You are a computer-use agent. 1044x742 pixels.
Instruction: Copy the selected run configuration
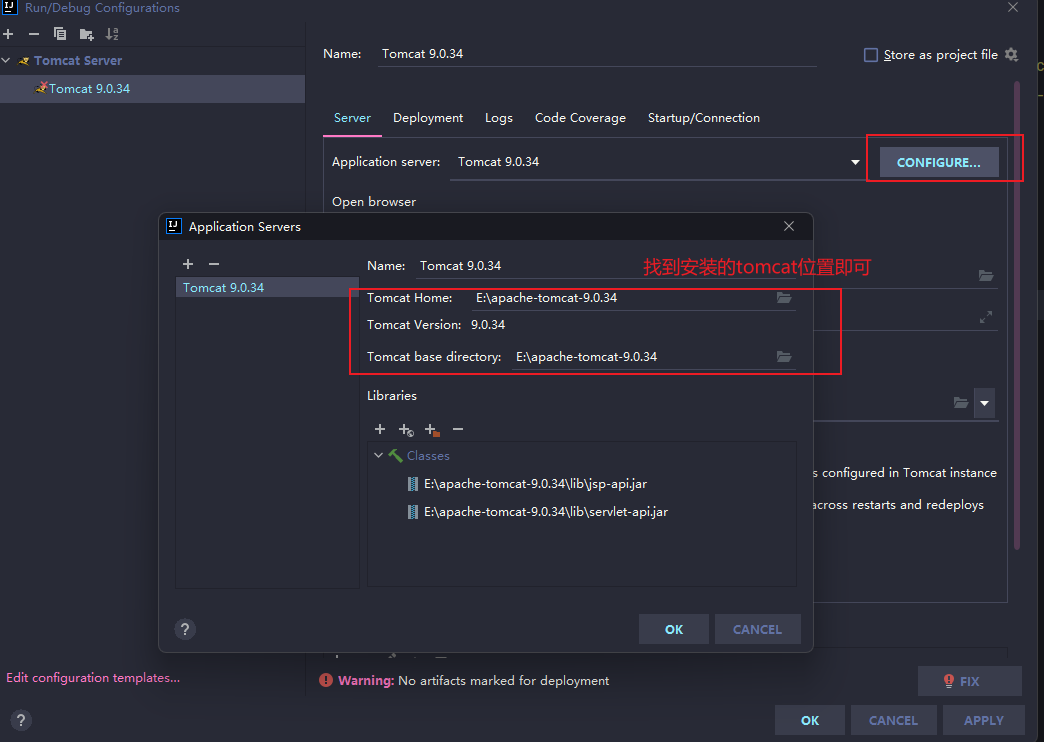pyautogui.click(x=60, y=34)
